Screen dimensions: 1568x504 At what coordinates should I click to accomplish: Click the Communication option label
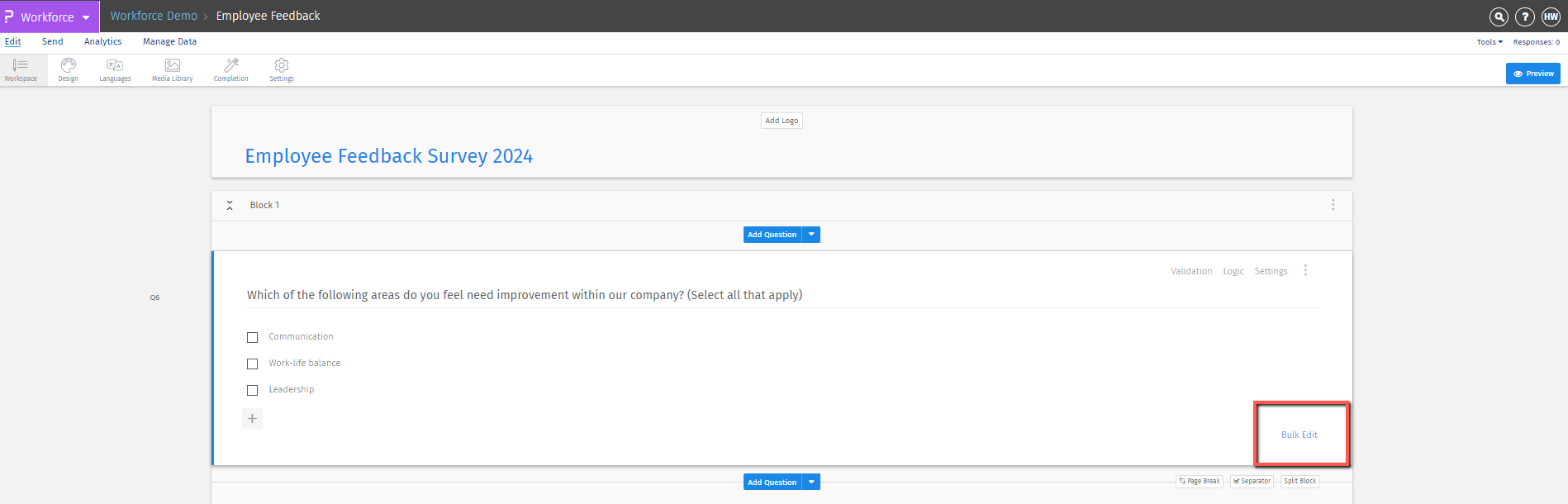[301, 336]
